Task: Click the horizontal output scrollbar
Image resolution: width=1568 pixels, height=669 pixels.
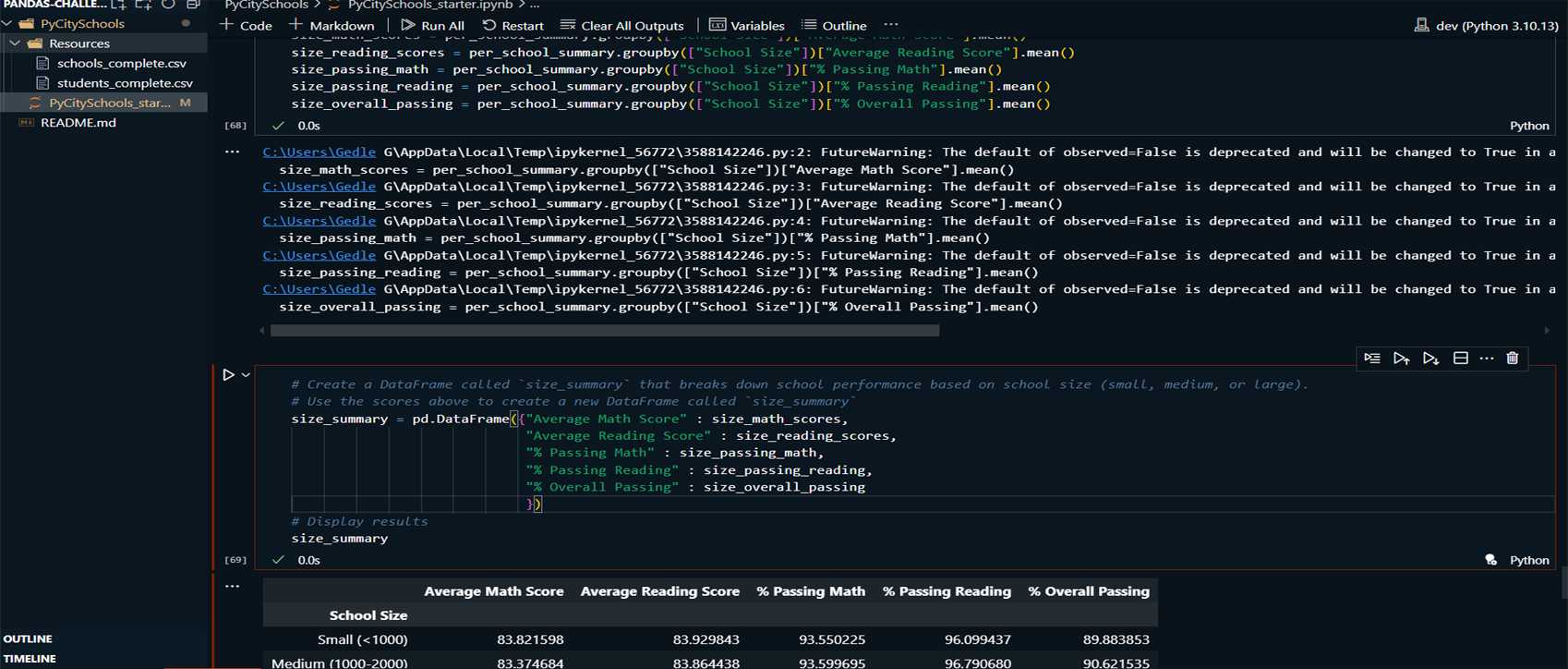Action: pyautogui.click(x=605, y=330)
